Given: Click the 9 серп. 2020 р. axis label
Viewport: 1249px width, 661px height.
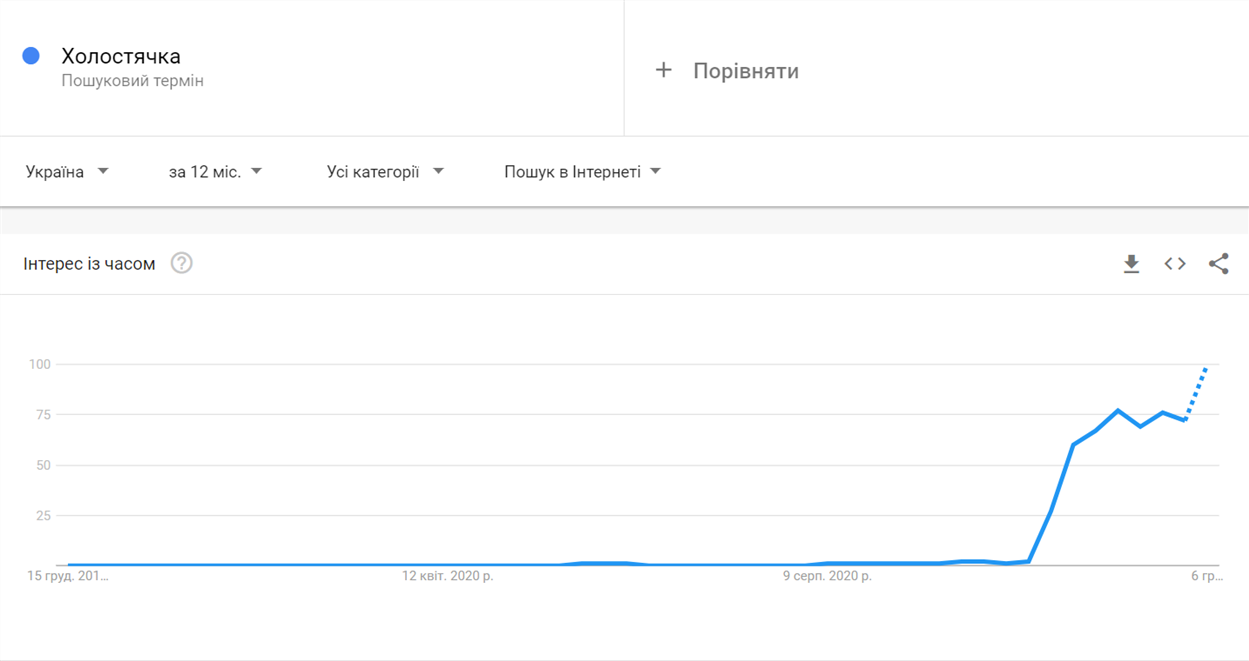Looking at the screenshot, I should [x=827, y=576].
